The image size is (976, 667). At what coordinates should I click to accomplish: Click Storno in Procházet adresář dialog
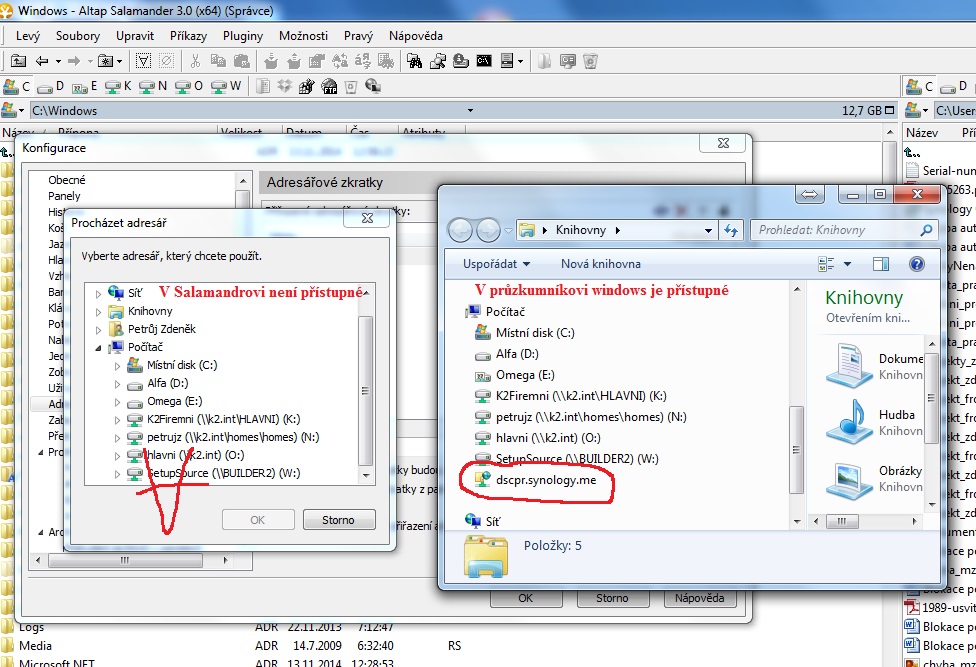point(339,520)
